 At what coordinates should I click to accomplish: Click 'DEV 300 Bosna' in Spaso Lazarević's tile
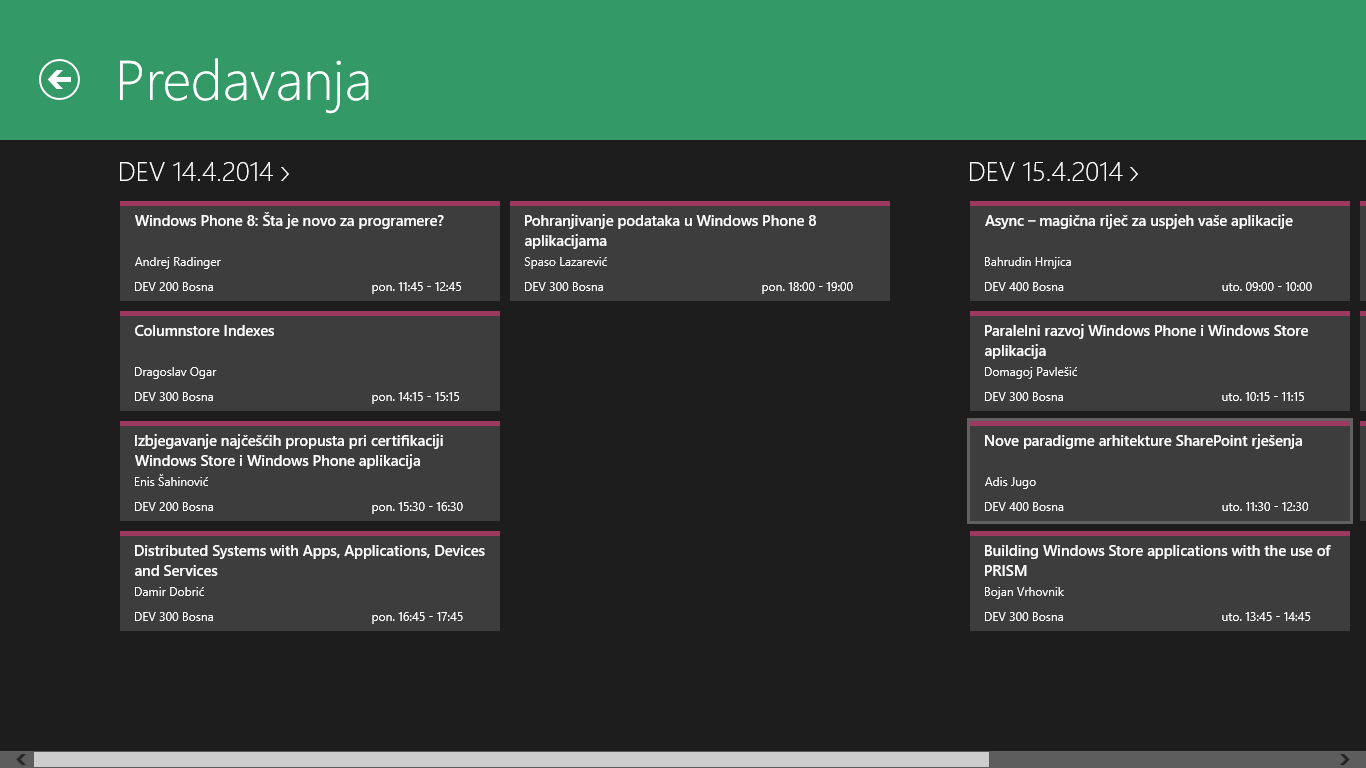[x=564, y=287]
